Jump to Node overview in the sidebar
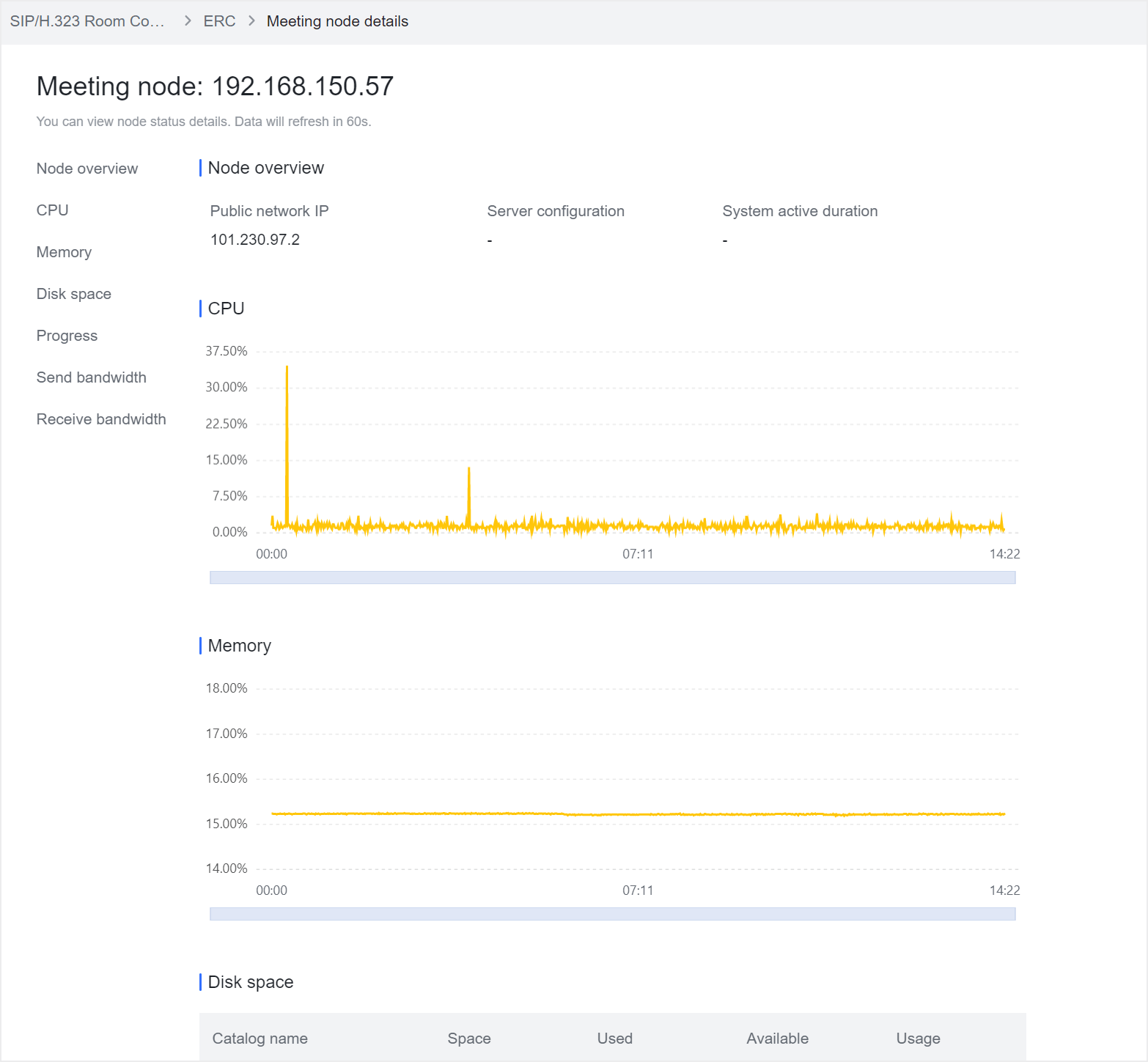The width and height of the screenshot is (1148, 1062). click(x=87, y=169)
